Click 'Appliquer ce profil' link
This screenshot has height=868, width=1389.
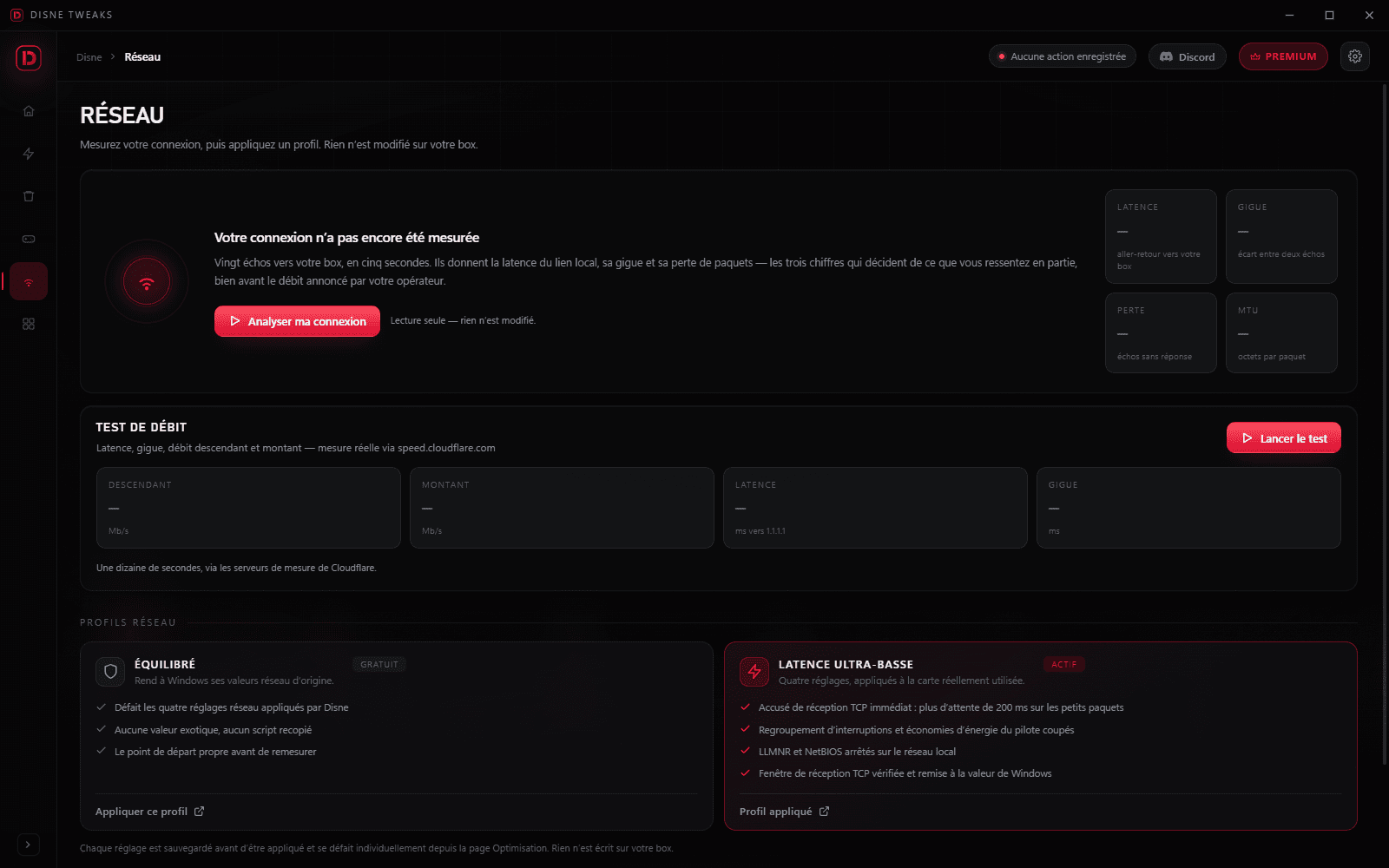(142, 812)
